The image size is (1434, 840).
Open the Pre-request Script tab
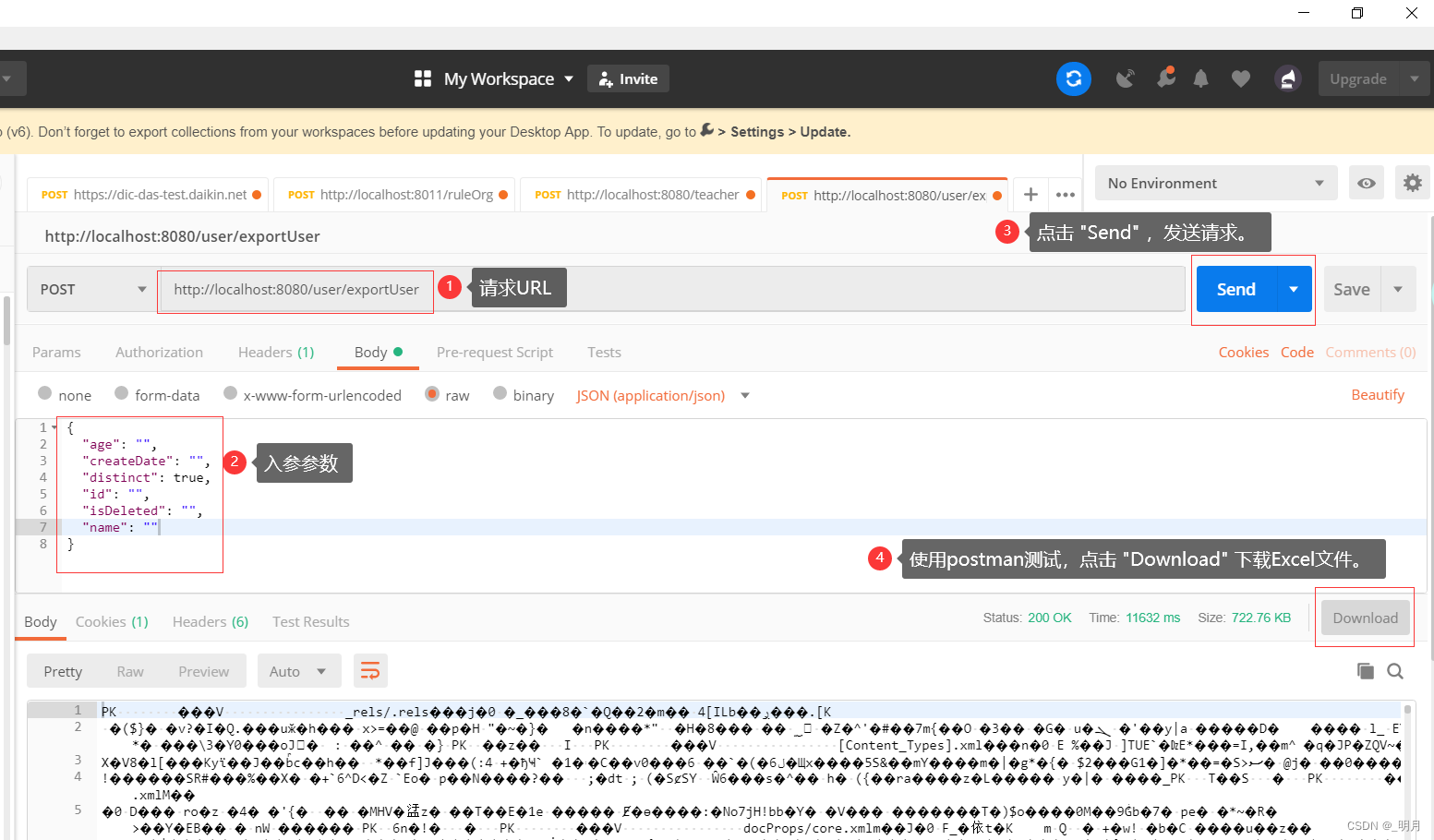tap(495, 352)
